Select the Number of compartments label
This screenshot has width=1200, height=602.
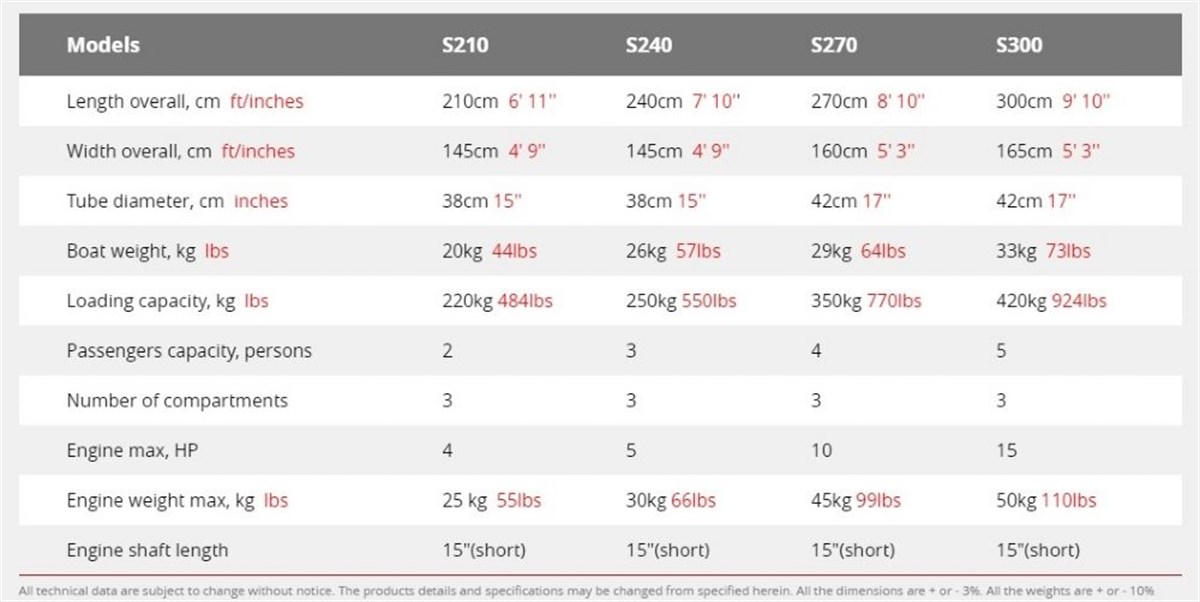click(177, 401)
